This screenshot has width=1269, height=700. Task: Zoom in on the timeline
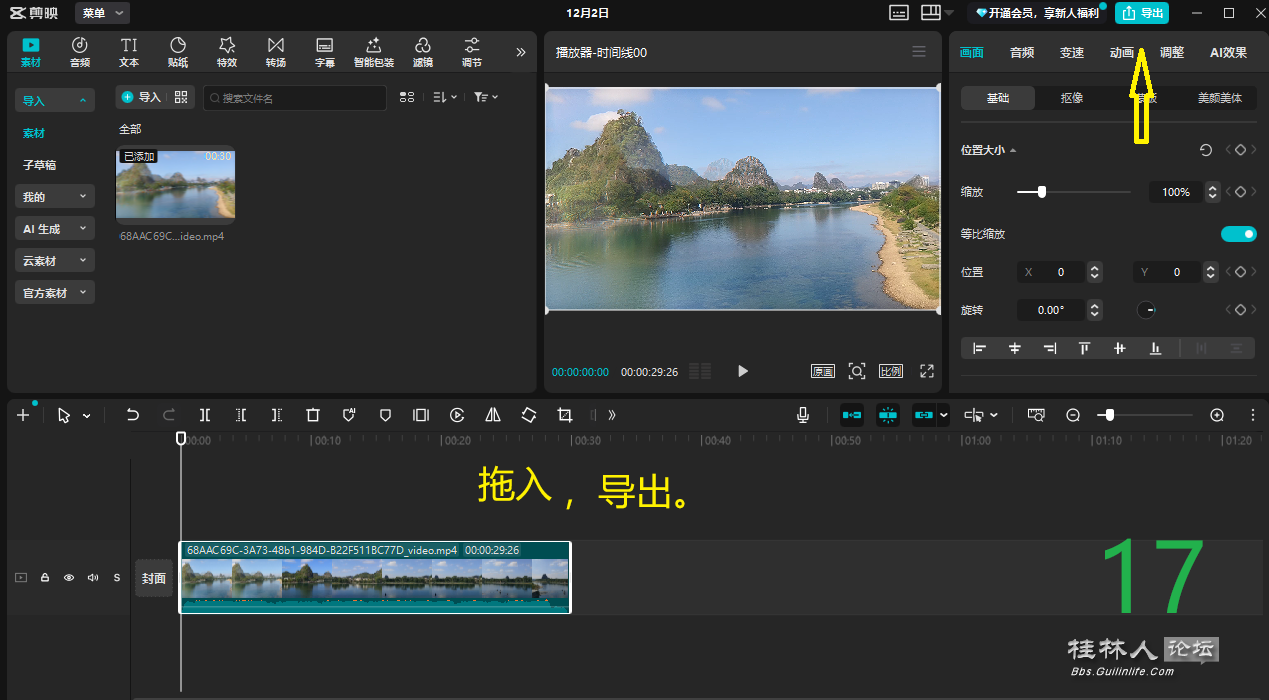point(1217,415)
